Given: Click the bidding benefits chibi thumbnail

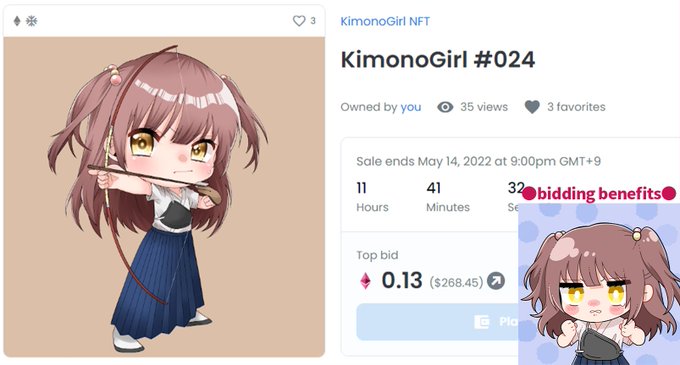Looking at the screenshot, I should click(x=599, y=284).
